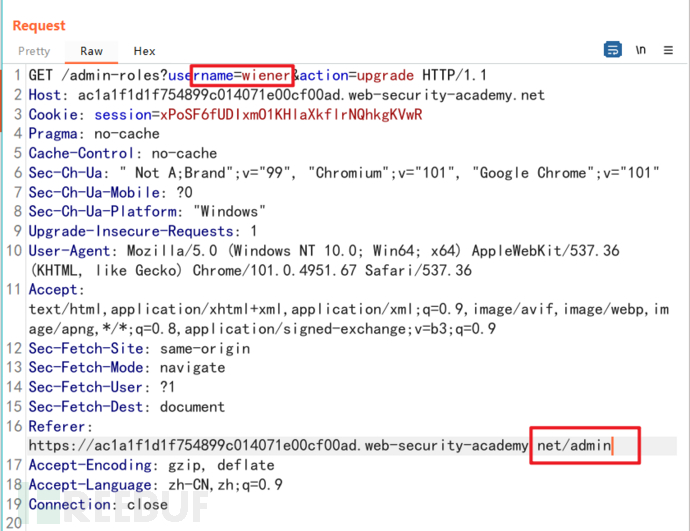Open the hamburger menu of Request panel
This screenshot has width=690, height=531.
pos(669,49)
